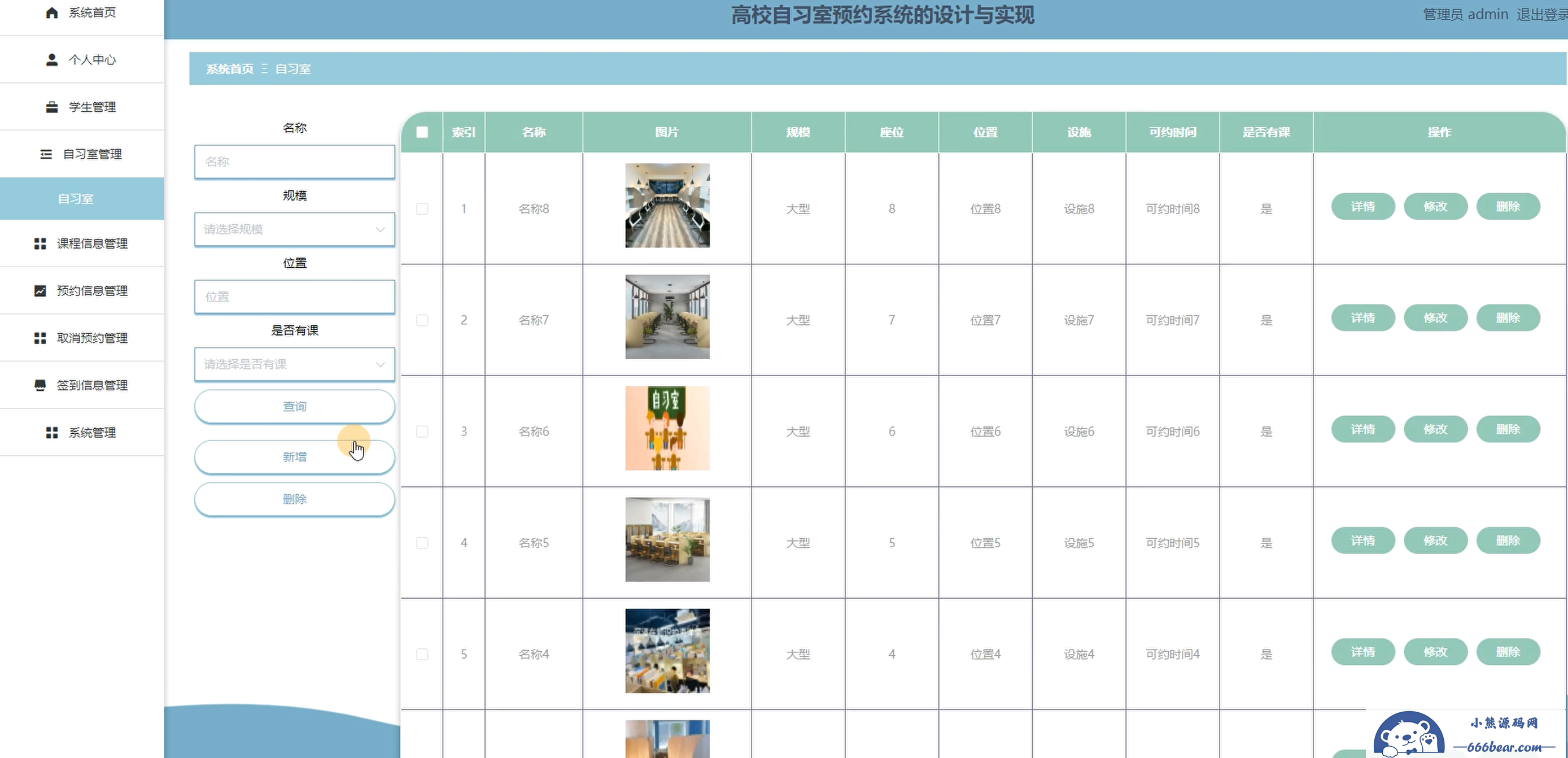The image size is (1568, 758).
Task: Click the batch 删除 button below 新增
Action: pyautogui.click(x=295, y=499)
